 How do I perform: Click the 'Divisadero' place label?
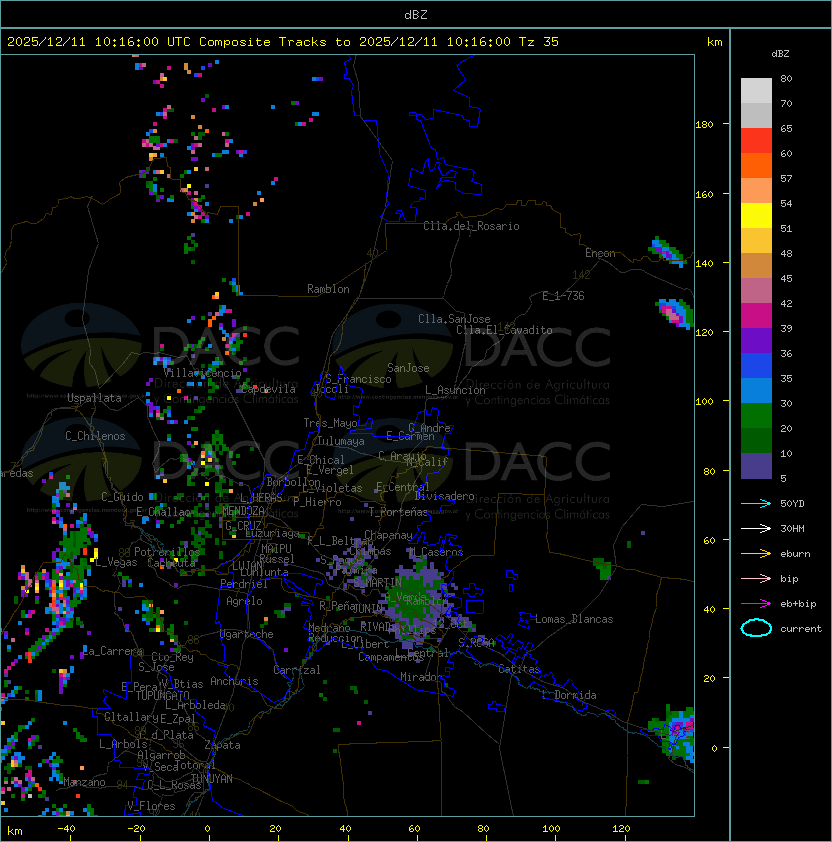click(445, 496)
